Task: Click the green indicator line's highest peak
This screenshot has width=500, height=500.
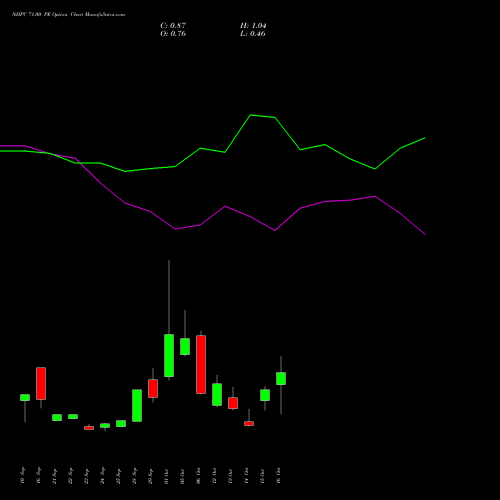Action: [251, 115]
